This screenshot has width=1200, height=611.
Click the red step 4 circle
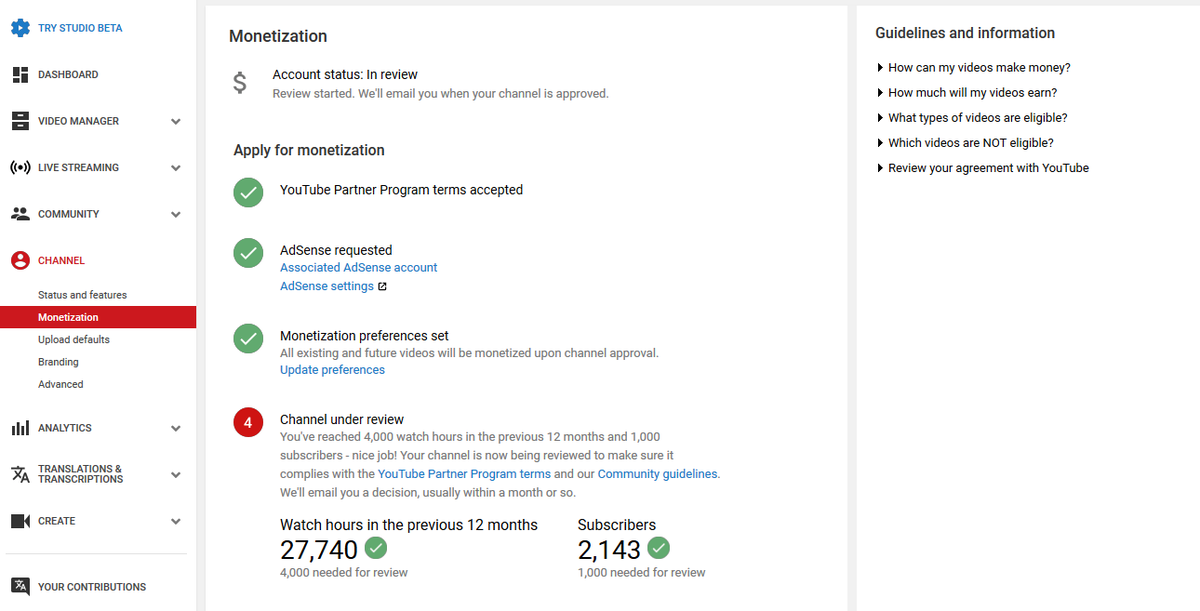coord(248,422)
